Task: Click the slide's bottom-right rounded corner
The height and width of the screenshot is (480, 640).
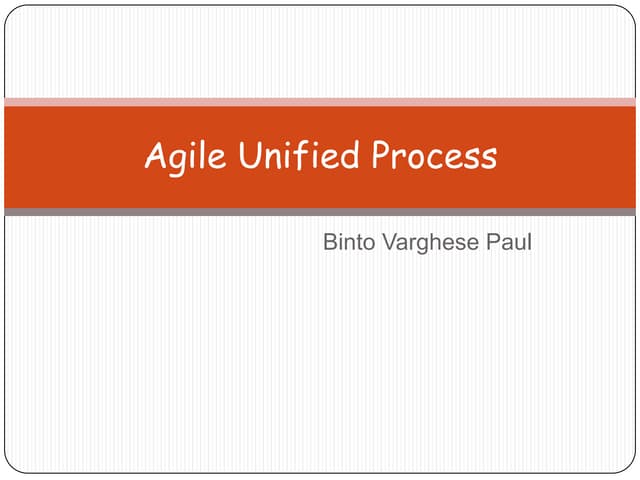Action: (630, 467)
